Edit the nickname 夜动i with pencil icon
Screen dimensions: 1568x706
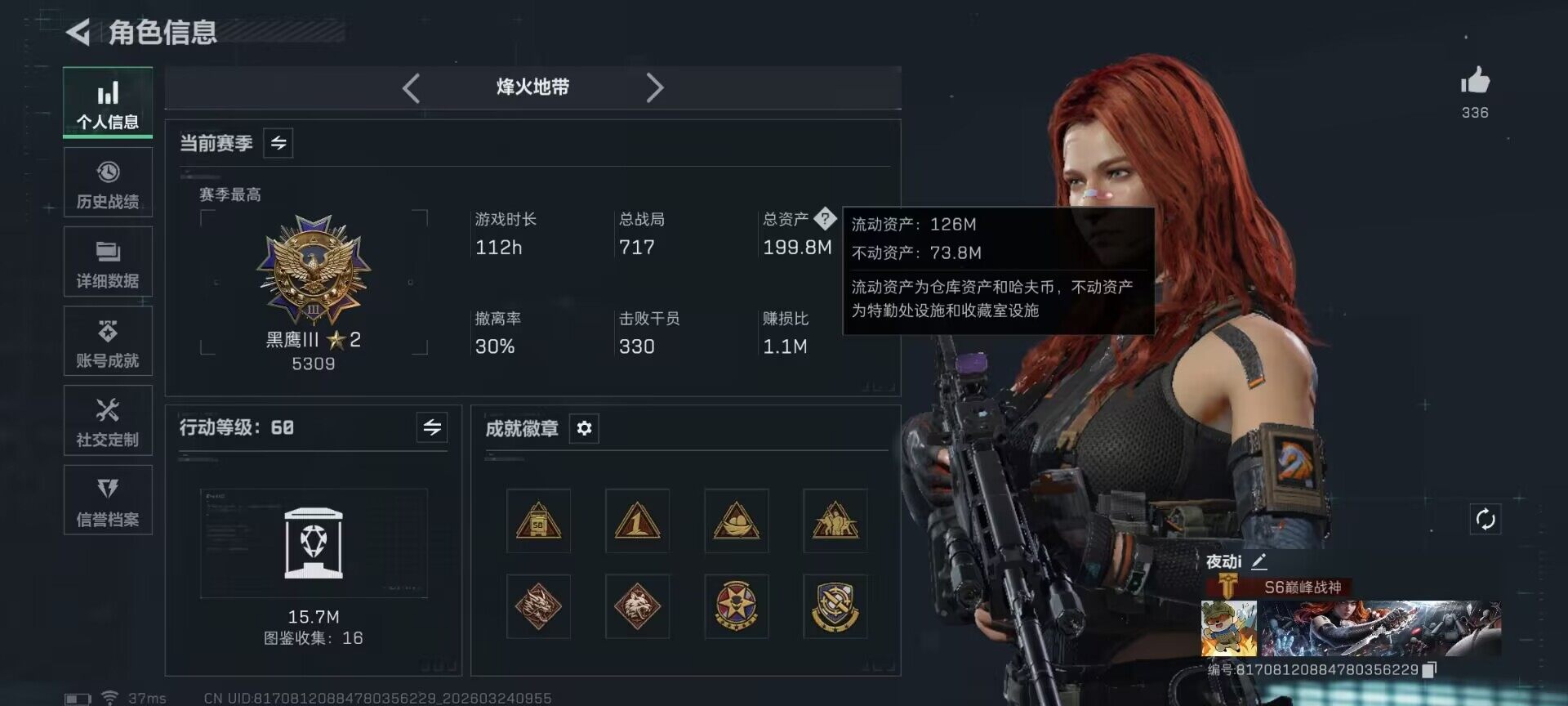[x=1258, y=561]
